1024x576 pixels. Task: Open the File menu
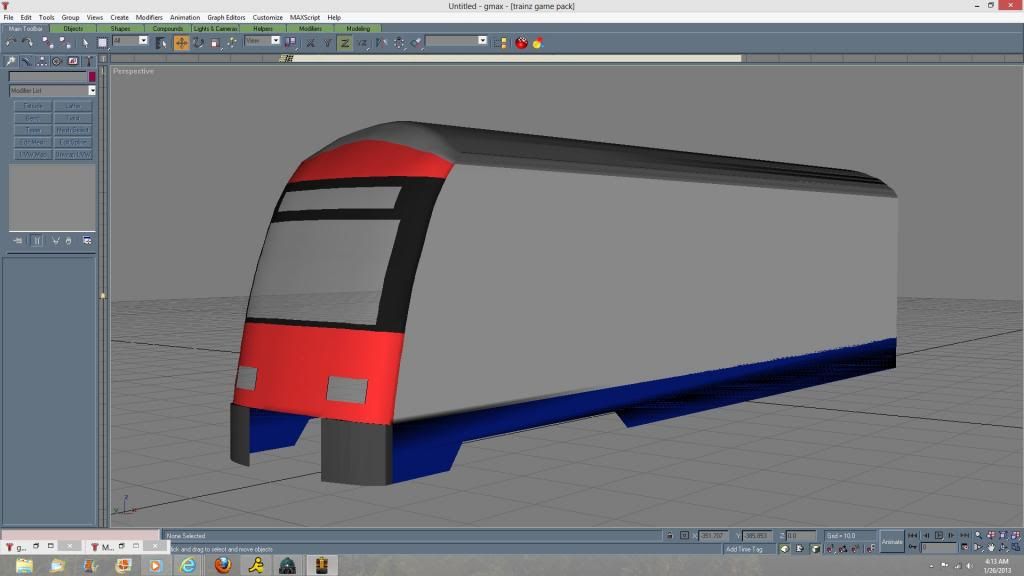coord(8,18)
